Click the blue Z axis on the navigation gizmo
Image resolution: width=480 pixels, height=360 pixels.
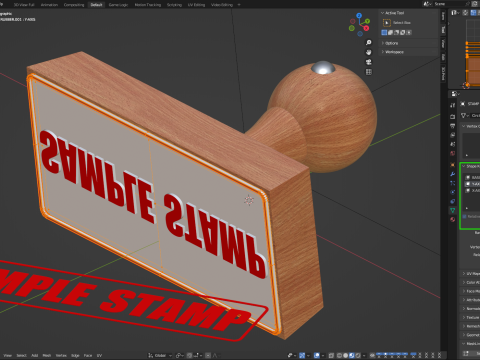[359, 15]
